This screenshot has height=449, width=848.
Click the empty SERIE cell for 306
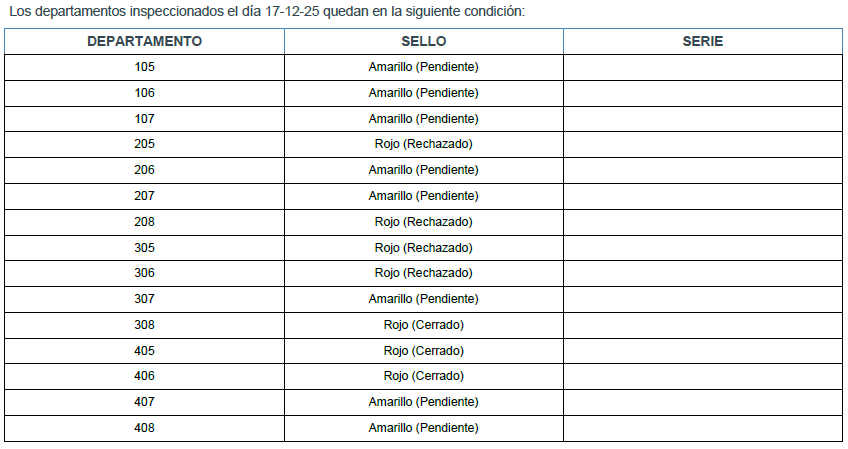(x=702, y=273)
